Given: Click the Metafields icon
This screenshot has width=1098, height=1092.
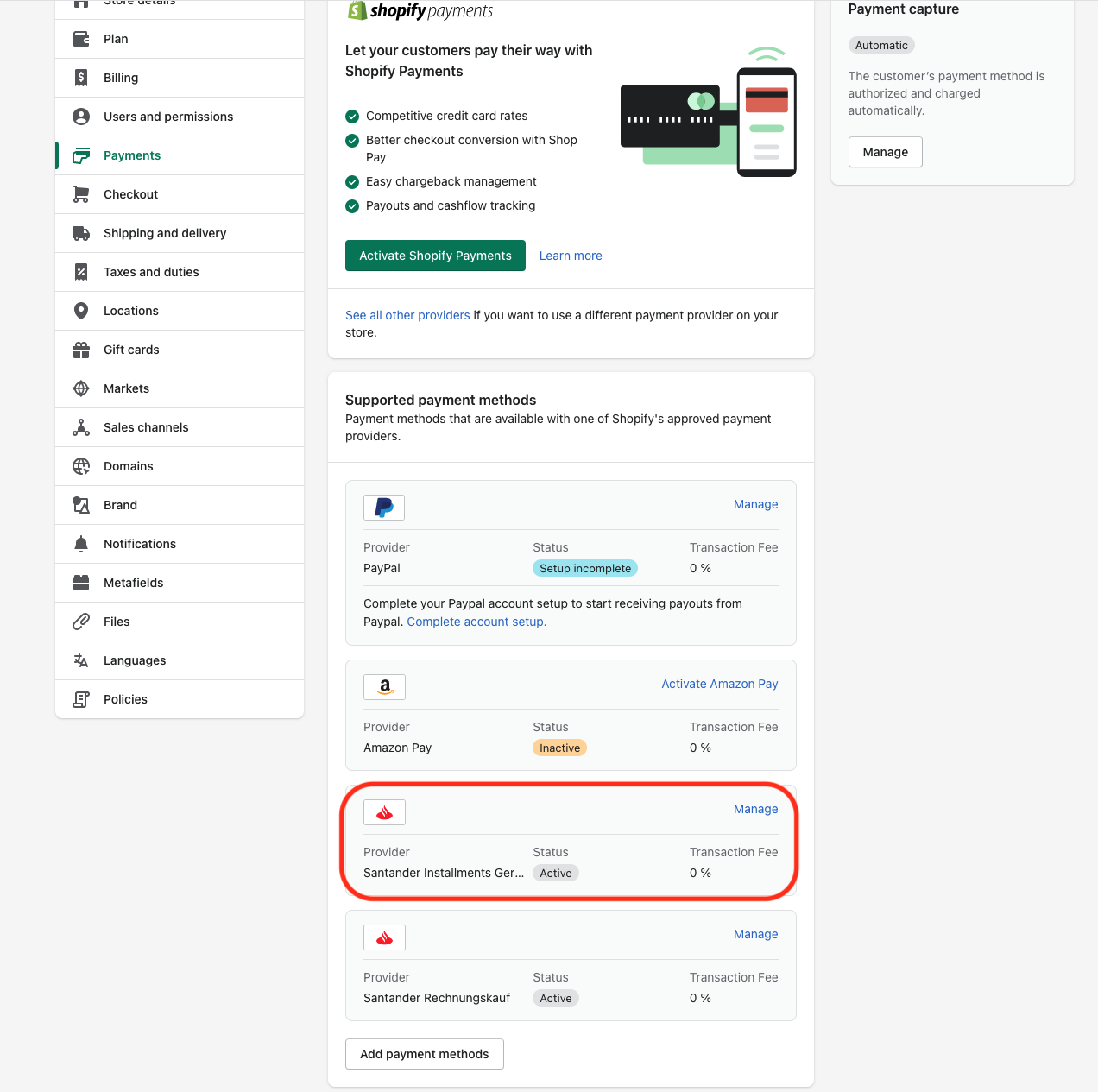Looking at the screenshot, I should (81, 583).
